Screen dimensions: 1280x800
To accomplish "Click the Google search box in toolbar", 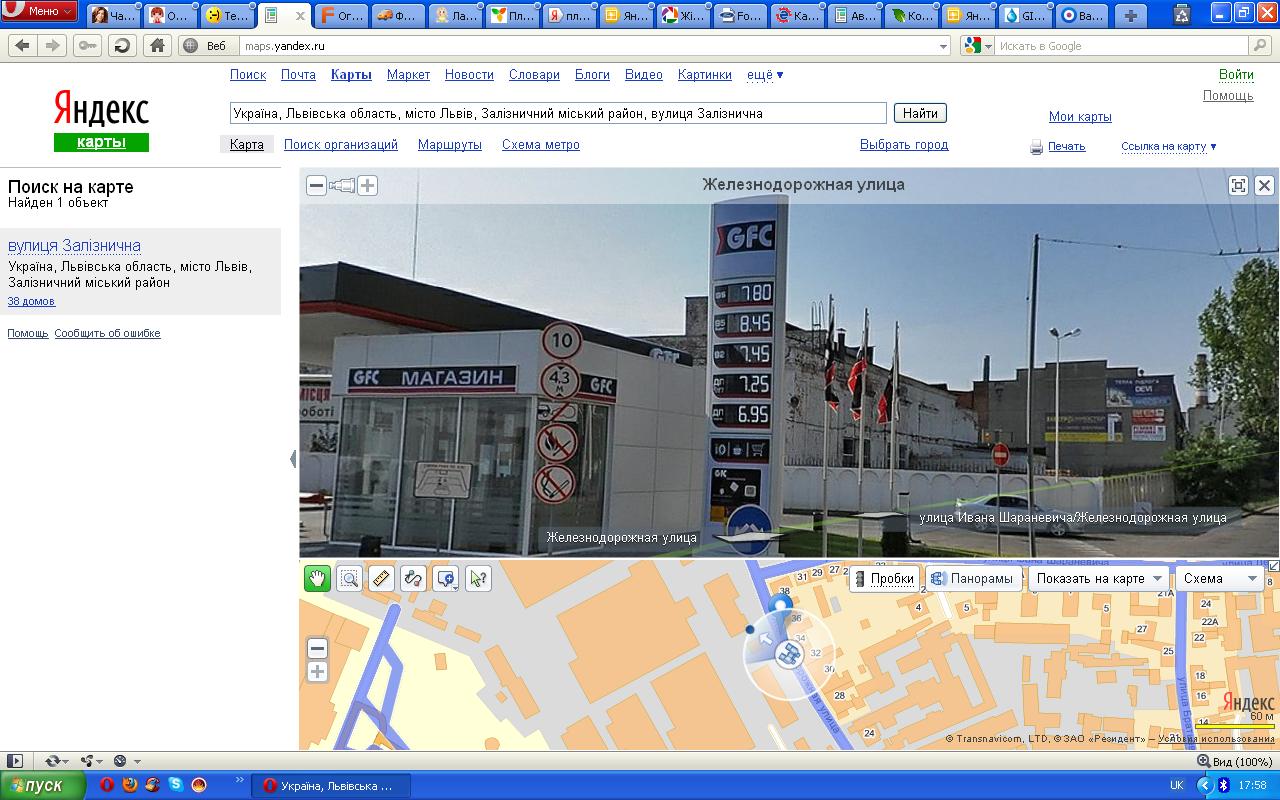I will pyautogui.click(x=1123, y=46).
